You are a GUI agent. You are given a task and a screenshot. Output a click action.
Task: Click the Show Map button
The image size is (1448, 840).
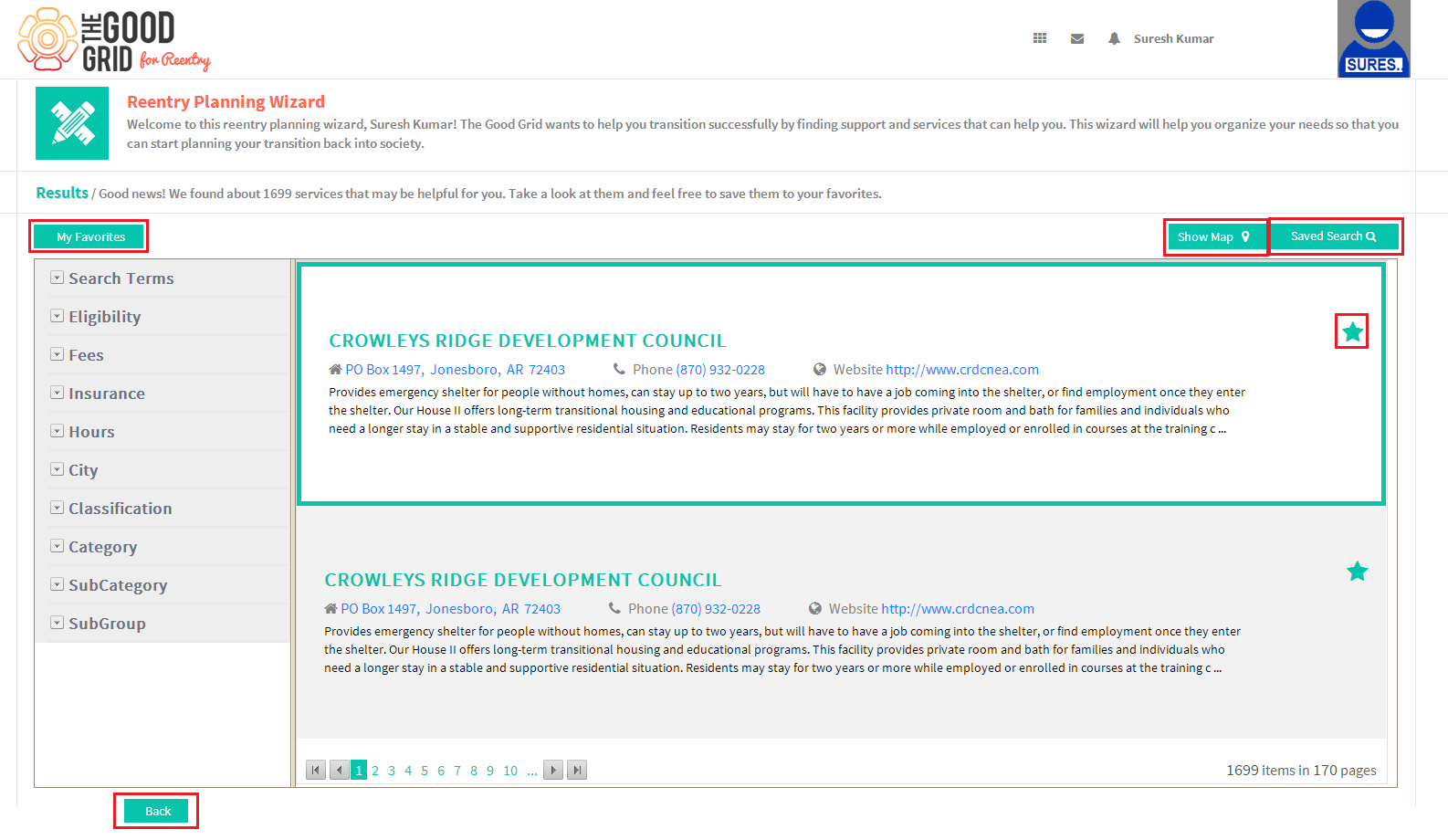tap(1215, 236)
